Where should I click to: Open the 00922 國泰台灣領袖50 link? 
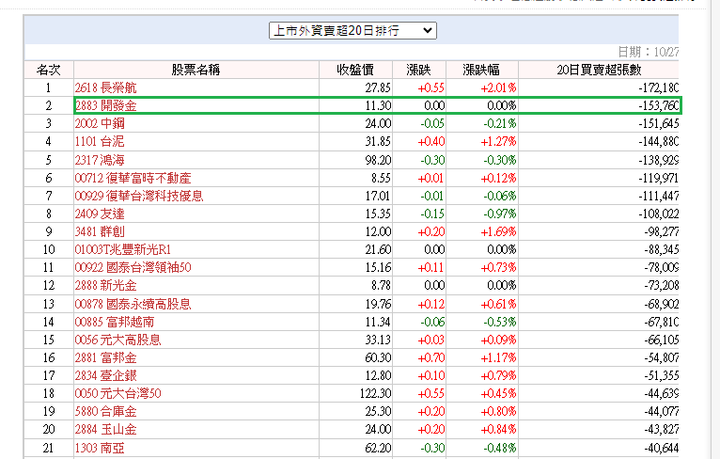(133, 267)
